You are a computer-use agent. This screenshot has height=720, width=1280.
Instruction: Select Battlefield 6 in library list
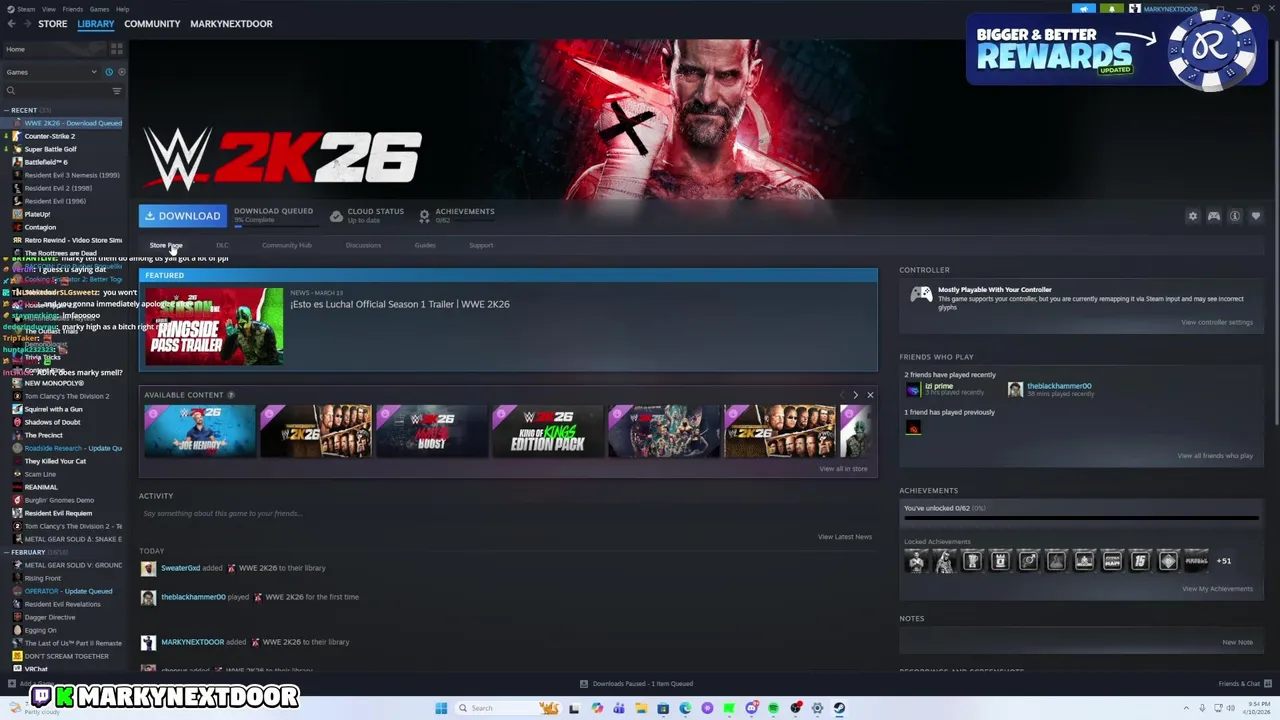(46, 162)
